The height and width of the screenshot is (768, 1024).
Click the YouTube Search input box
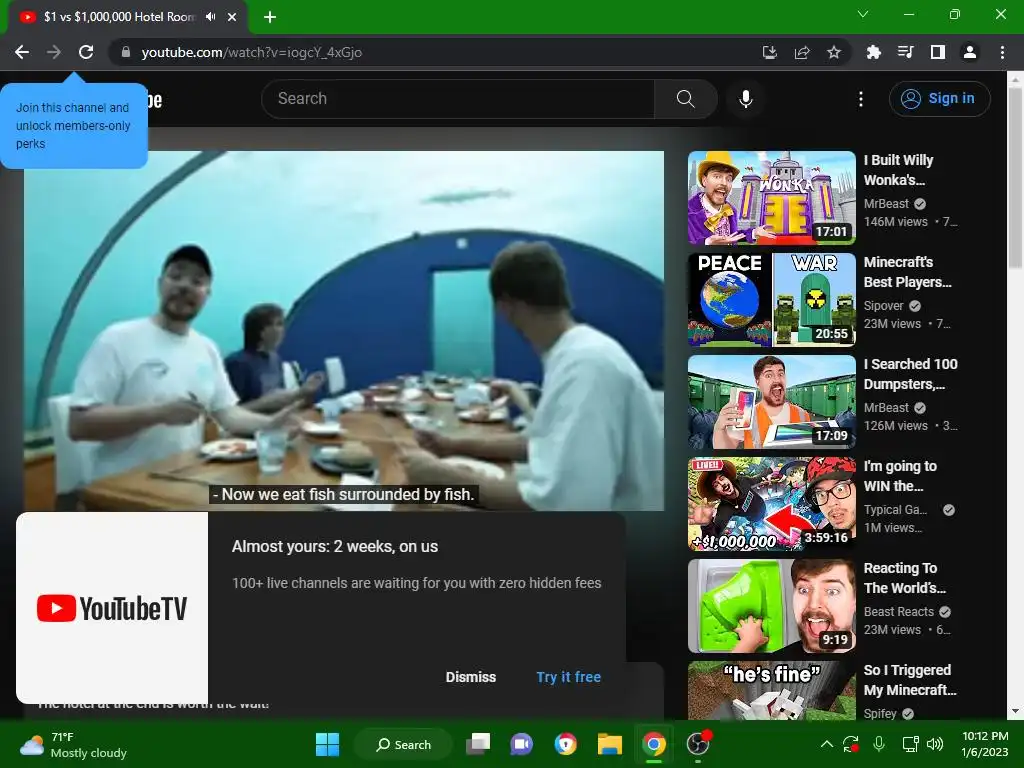[x=458, y=99]
